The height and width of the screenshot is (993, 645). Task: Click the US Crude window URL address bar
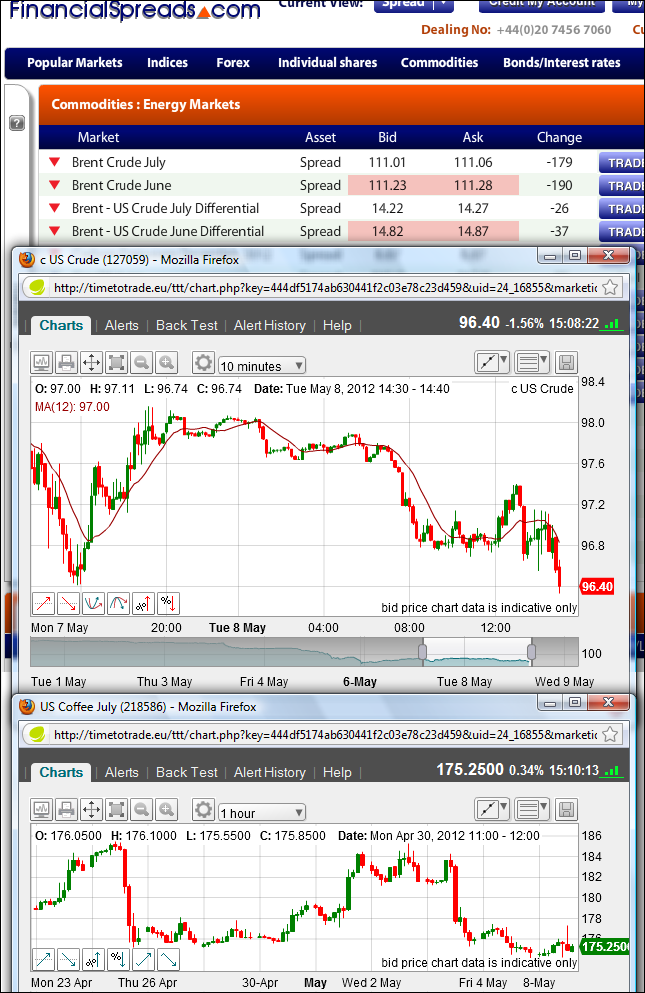click(x=323, y=288)
